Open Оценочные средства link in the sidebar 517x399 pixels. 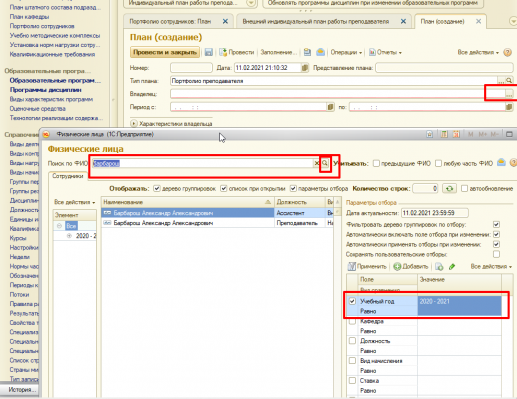(x=37, y=108)
